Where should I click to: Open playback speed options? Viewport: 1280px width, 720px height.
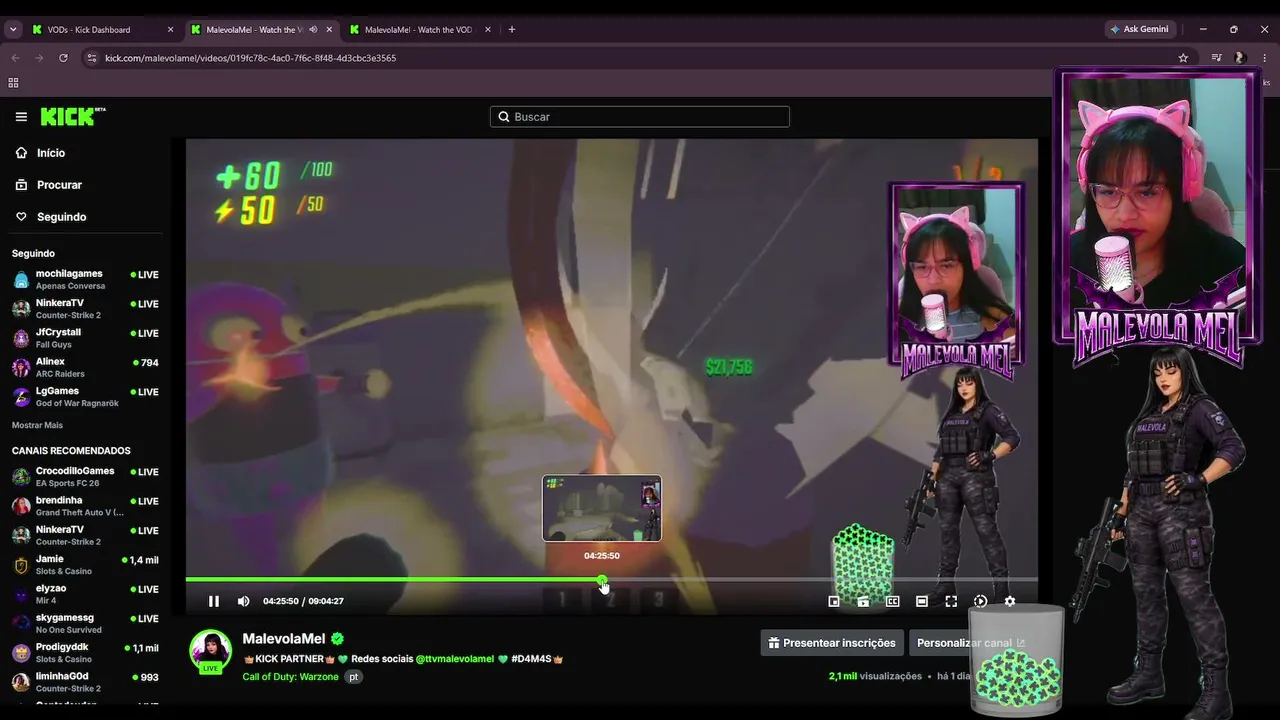(x=980, y=602)
